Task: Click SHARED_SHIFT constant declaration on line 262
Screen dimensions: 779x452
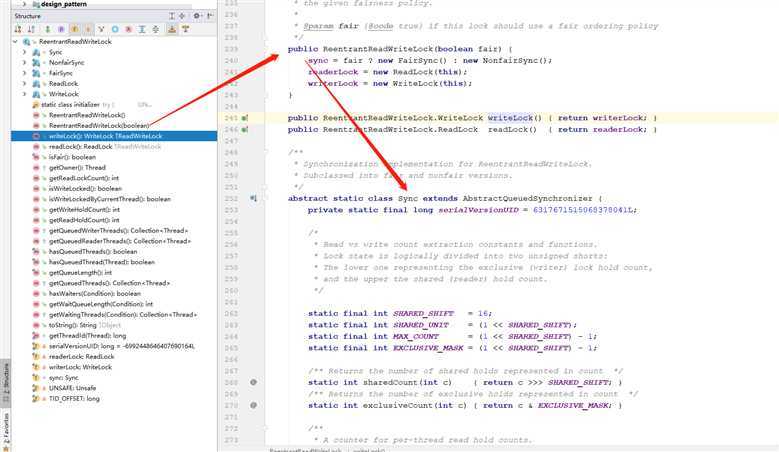Action: (423, 313)
